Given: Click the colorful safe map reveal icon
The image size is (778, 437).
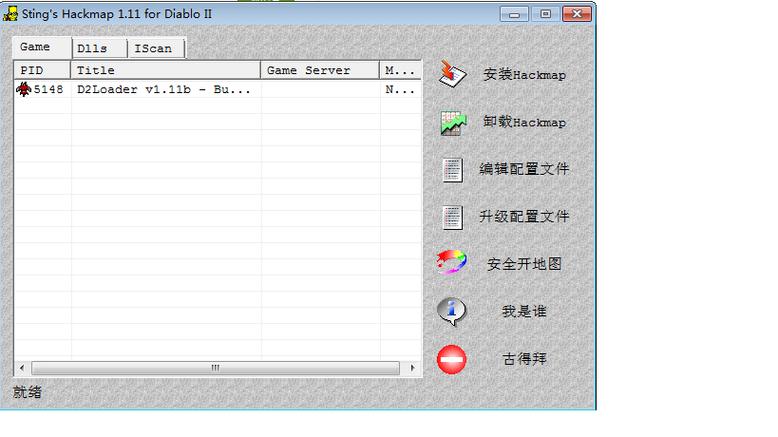Looking at the screenshot, I should tap(452, 263).
